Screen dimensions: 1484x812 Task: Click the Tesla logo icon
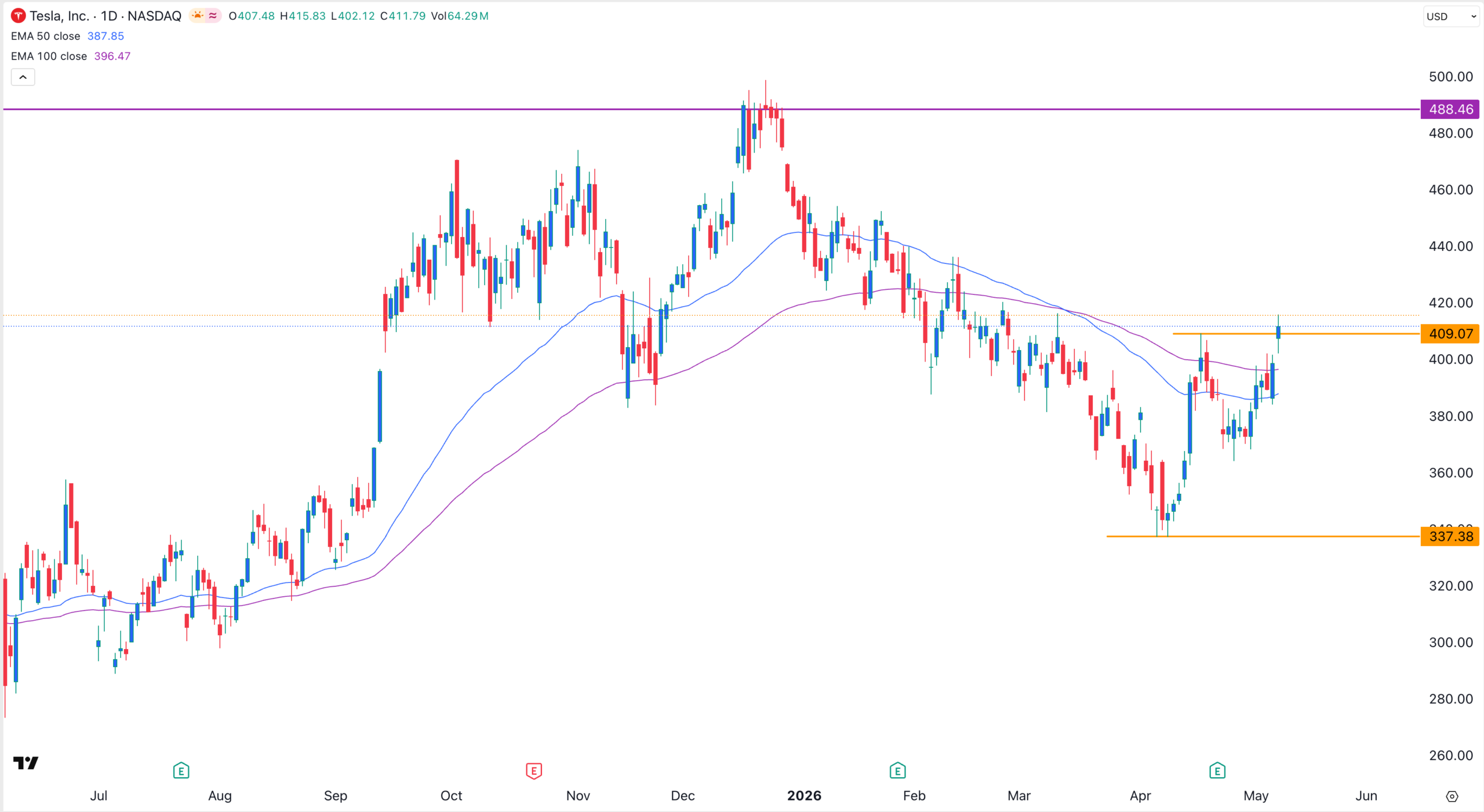coord(18,16)
